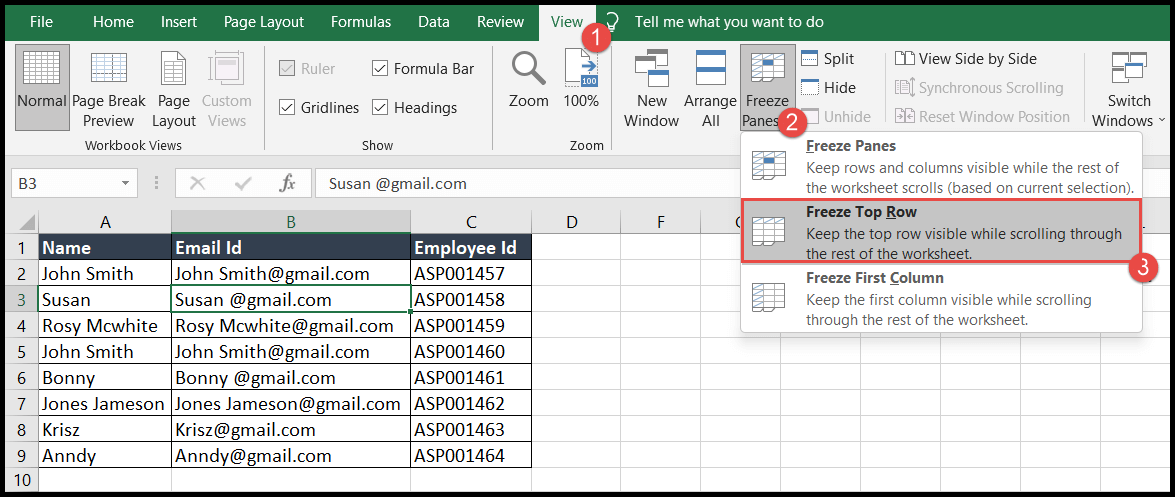1175x497 pixels.
Task: Open the Data tab
Action: point(434,22)
